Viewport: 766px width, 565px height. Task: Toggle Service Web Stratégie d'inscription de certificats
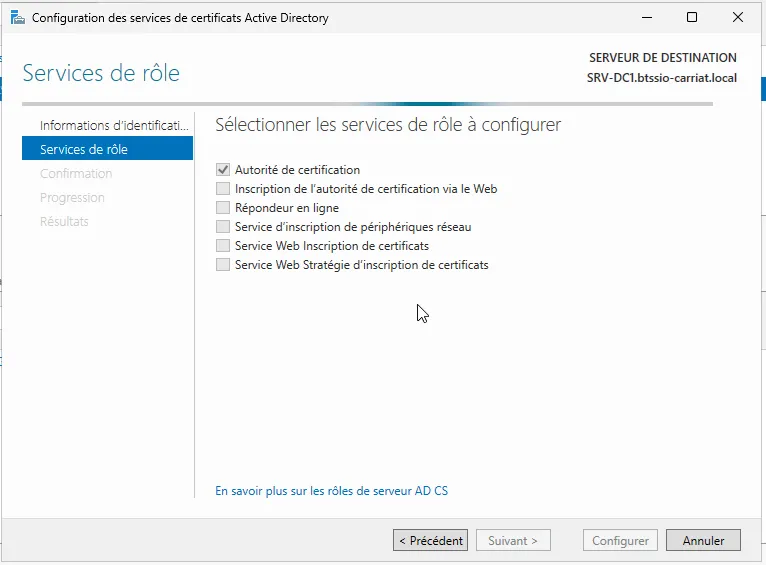223,265
